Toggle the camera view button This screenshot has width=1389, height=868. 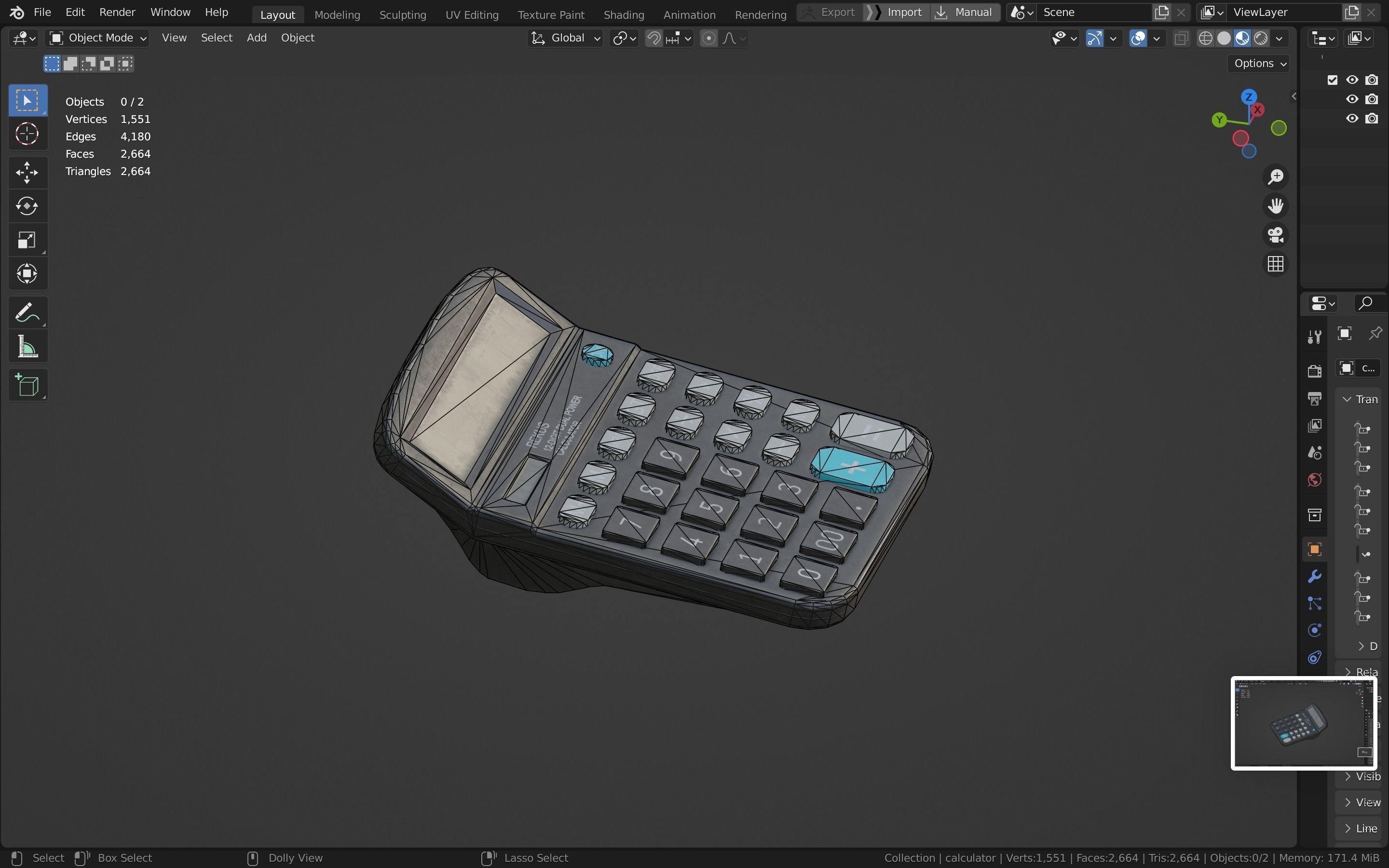tap(1275, 235)
